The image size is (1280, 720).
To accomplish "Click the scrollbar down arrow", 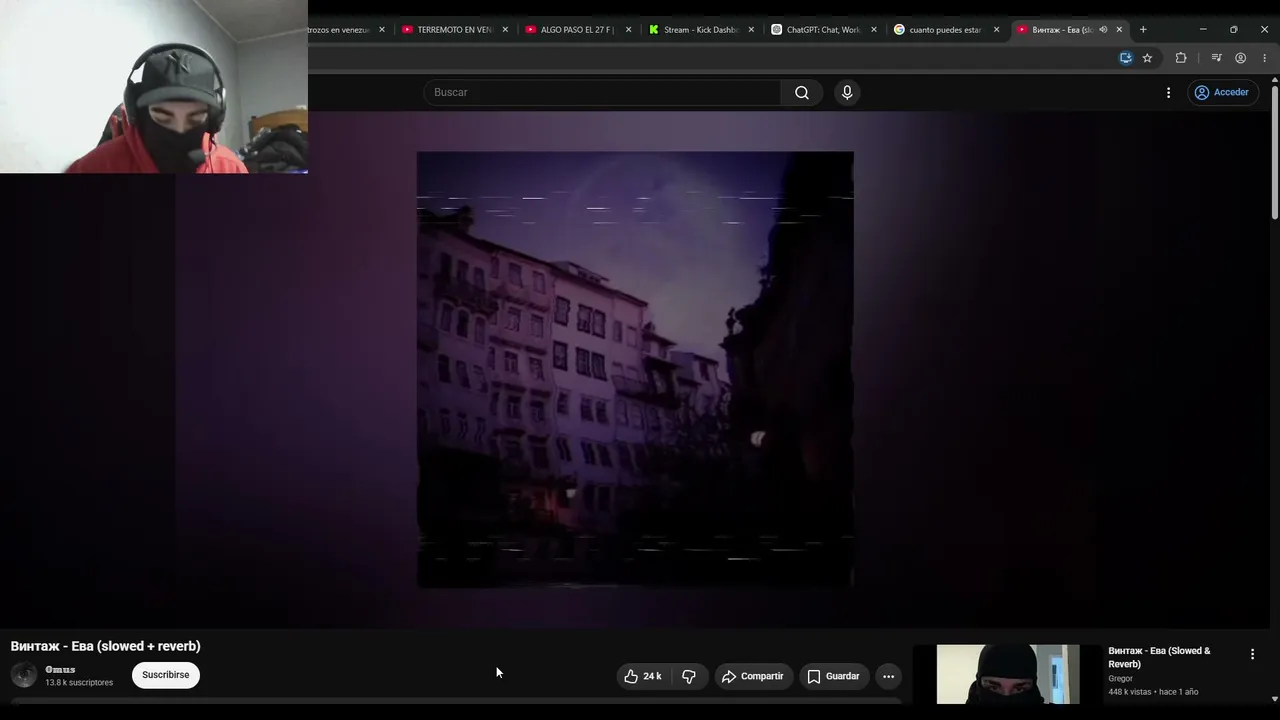I will click(1275, 699).
